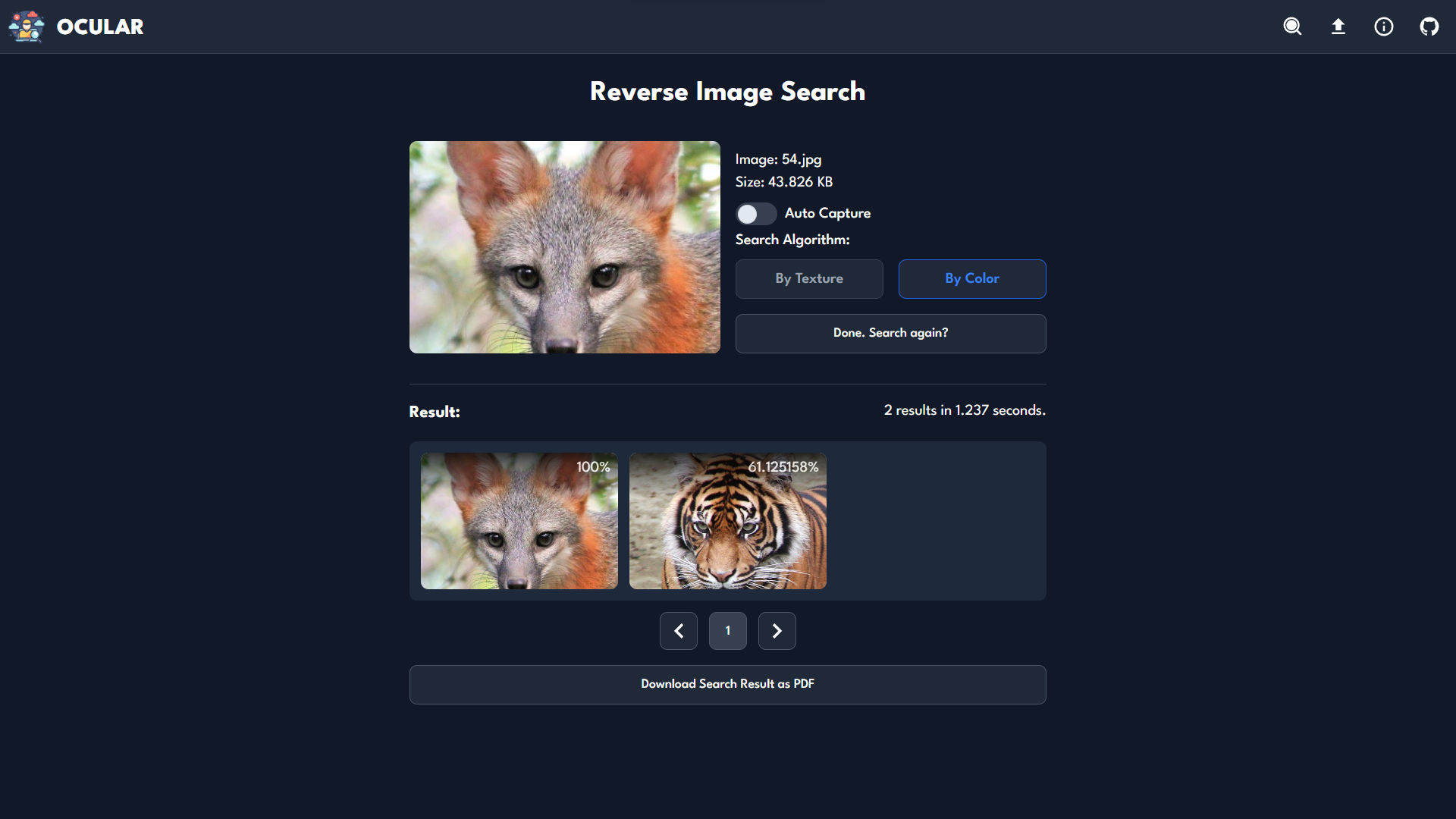Viewport: 1456px width, 819px height.
Task: Click the uploaded fox preview image
Action: tap(565, 247)
